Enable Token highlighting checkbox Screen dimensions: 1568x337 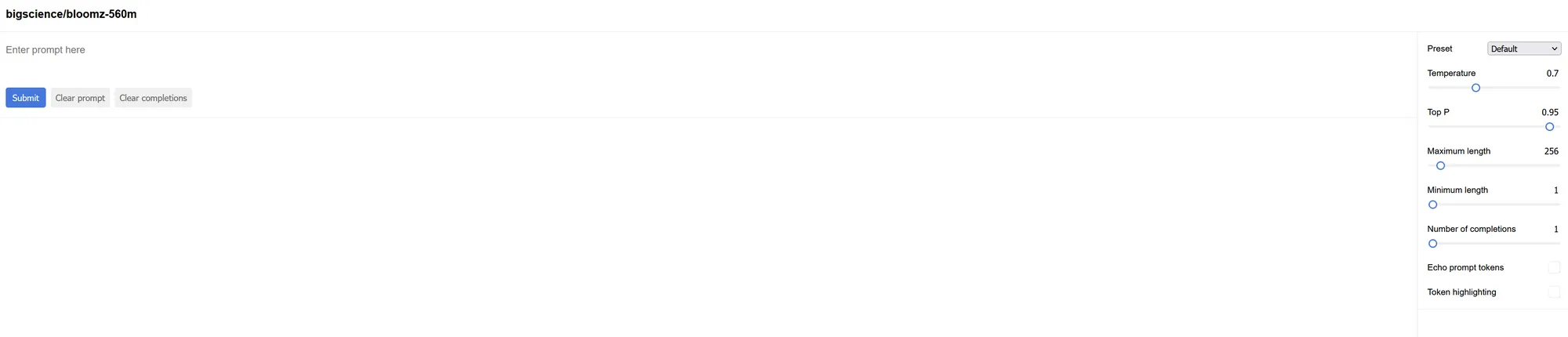[x=1554, y=292]
